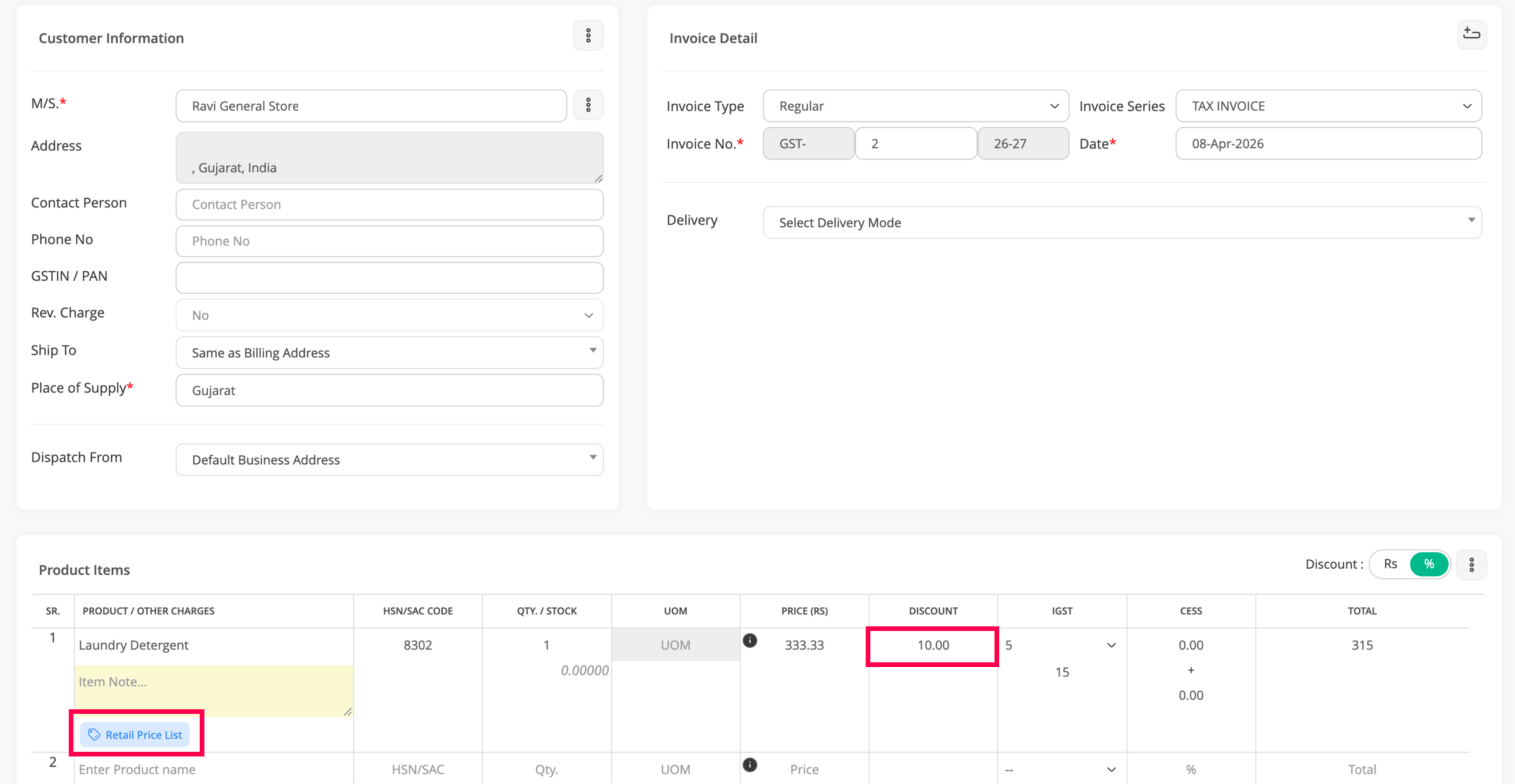The image size is (1515, 784).
Task: Click the Enter Product name field
Action: coord(213,769)
